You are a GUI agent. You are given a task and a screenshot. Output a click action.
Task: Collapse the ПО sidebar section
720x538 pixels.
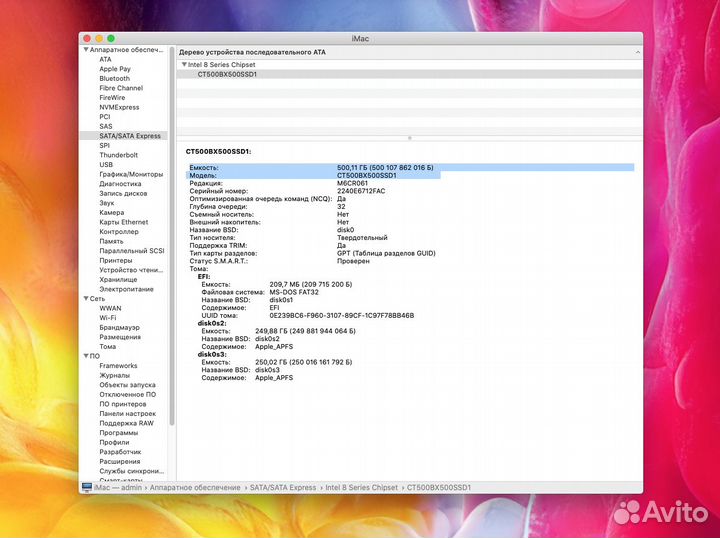click(x=86, y=356)
